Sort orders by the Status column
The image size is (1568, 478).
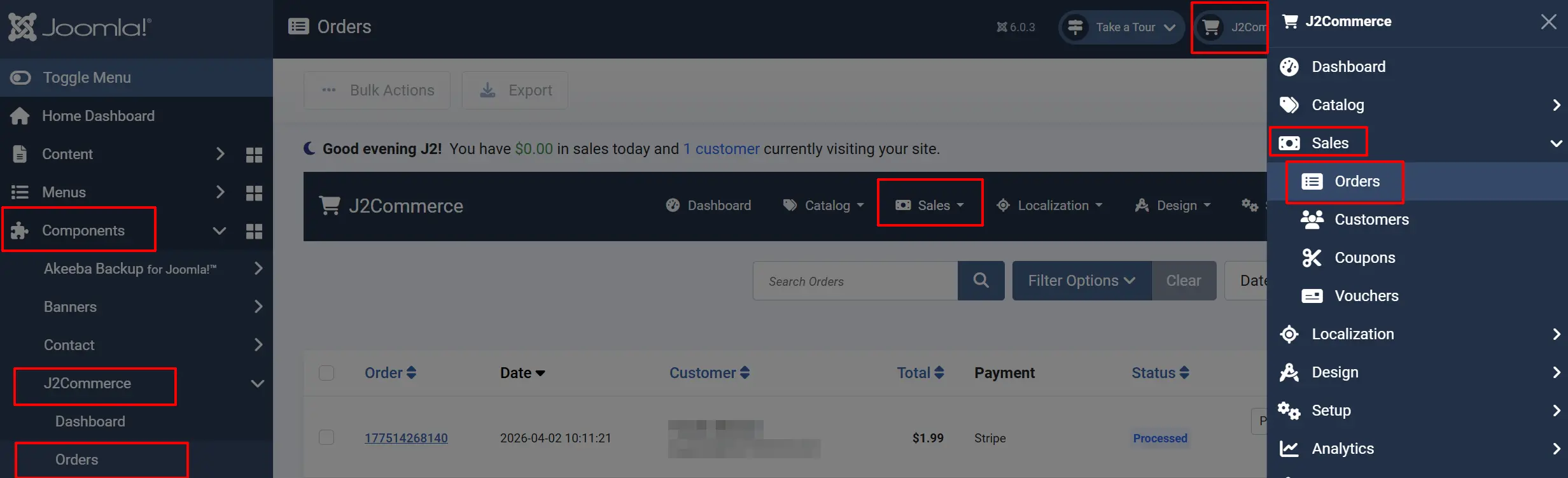tap(1160, 373)
